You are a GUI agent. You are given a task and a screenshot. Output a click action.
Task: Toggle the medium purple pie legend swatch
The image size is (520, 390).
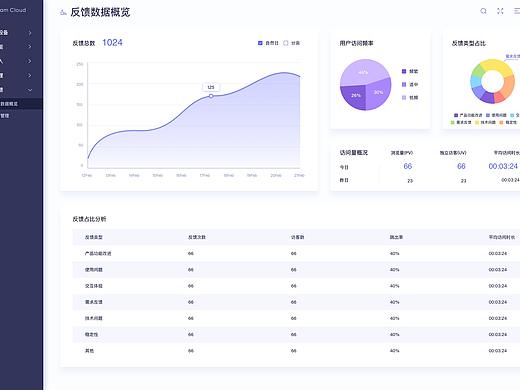pyautogui.click(x=404, y=84)
